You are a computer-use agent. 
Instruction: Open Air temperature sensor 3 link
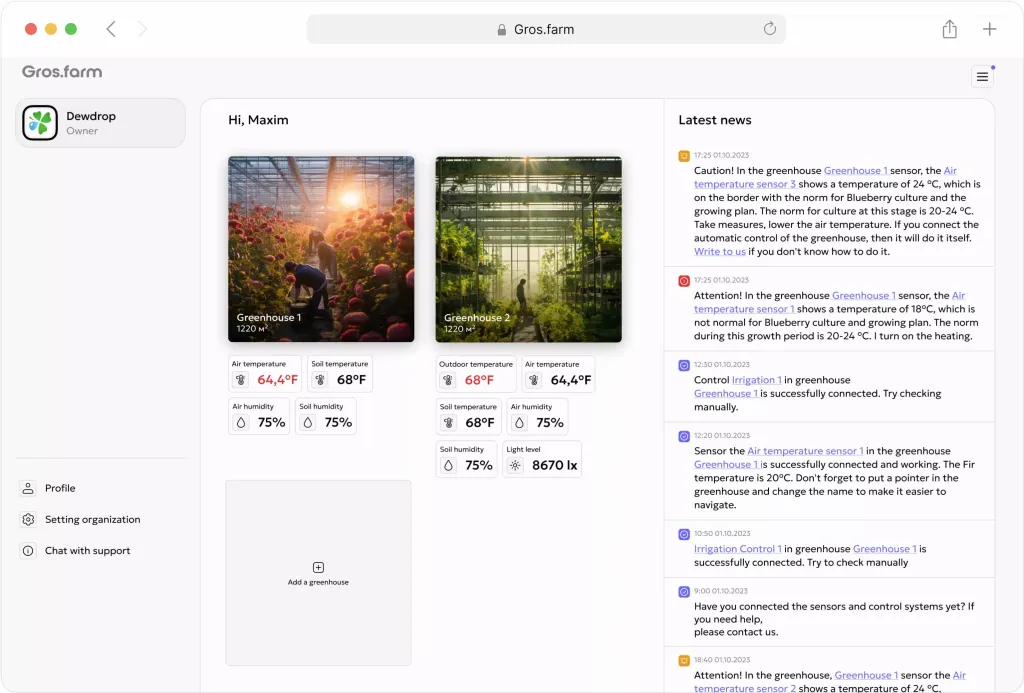click(744, 184)
